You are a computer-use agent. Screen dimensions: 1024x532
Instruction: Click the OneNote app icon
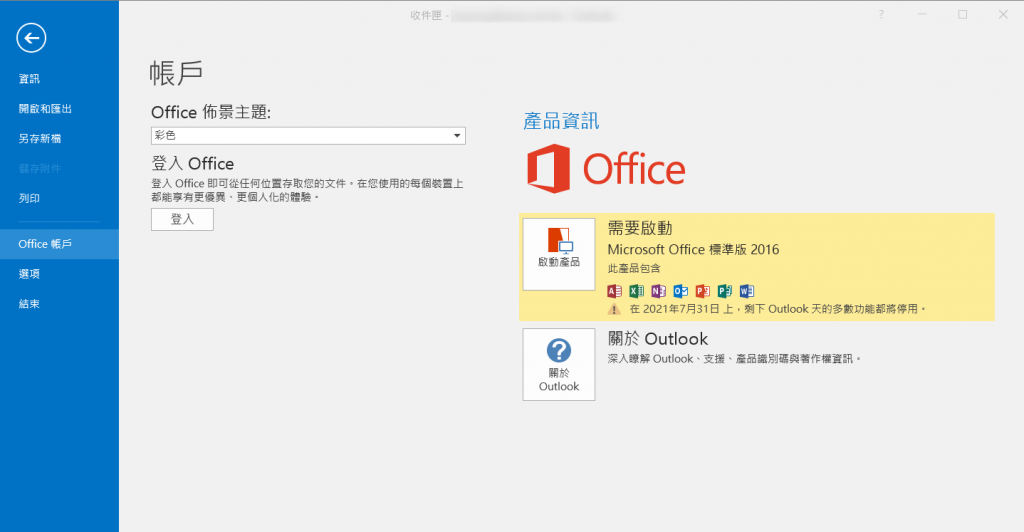pos(658,291)
